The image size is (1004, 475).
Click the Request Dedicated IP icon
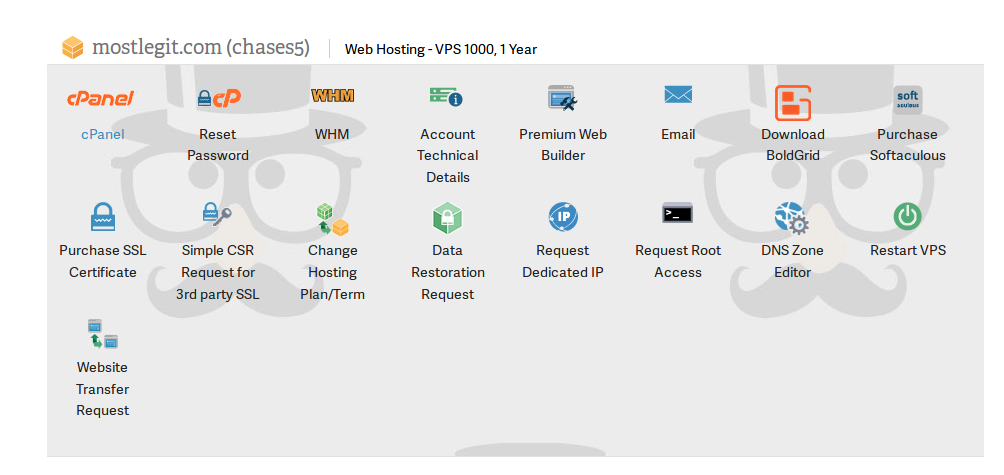563,216
